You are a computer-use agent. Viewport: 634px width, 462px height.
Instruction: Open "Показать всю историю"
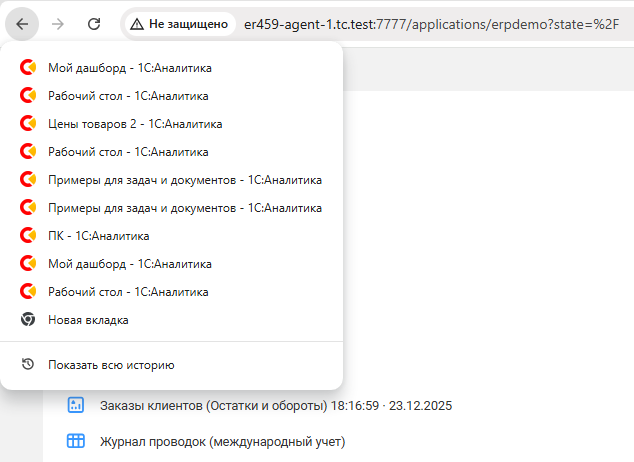click(111, 365)
